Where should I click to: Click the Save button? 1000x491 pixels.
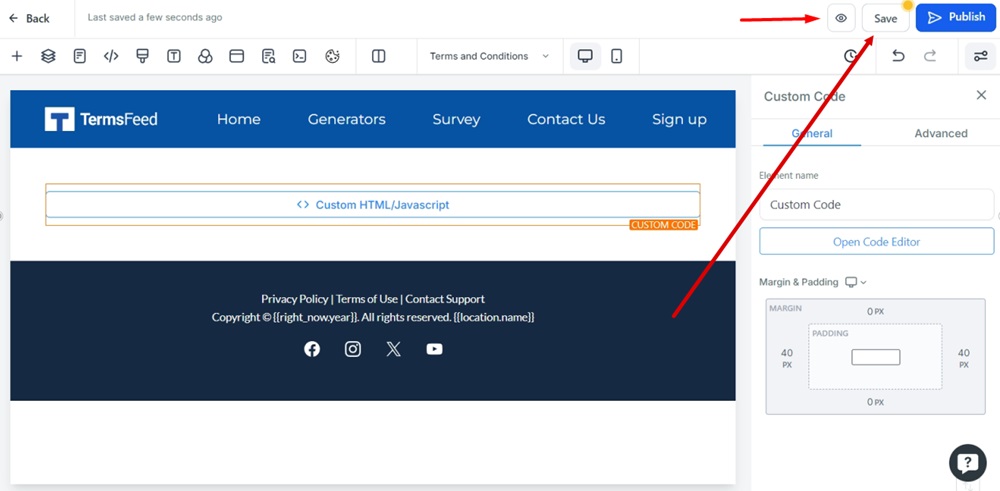click(x=885, y=18)
